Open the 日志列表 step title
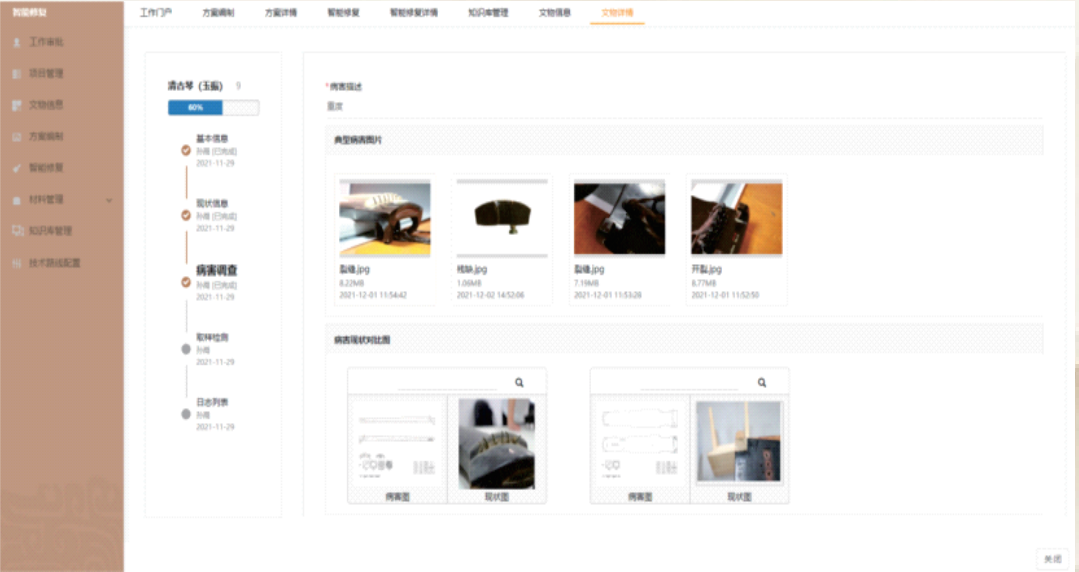Screen dimensions: 1079x572 pyautogui.click(x=212, y=402)
